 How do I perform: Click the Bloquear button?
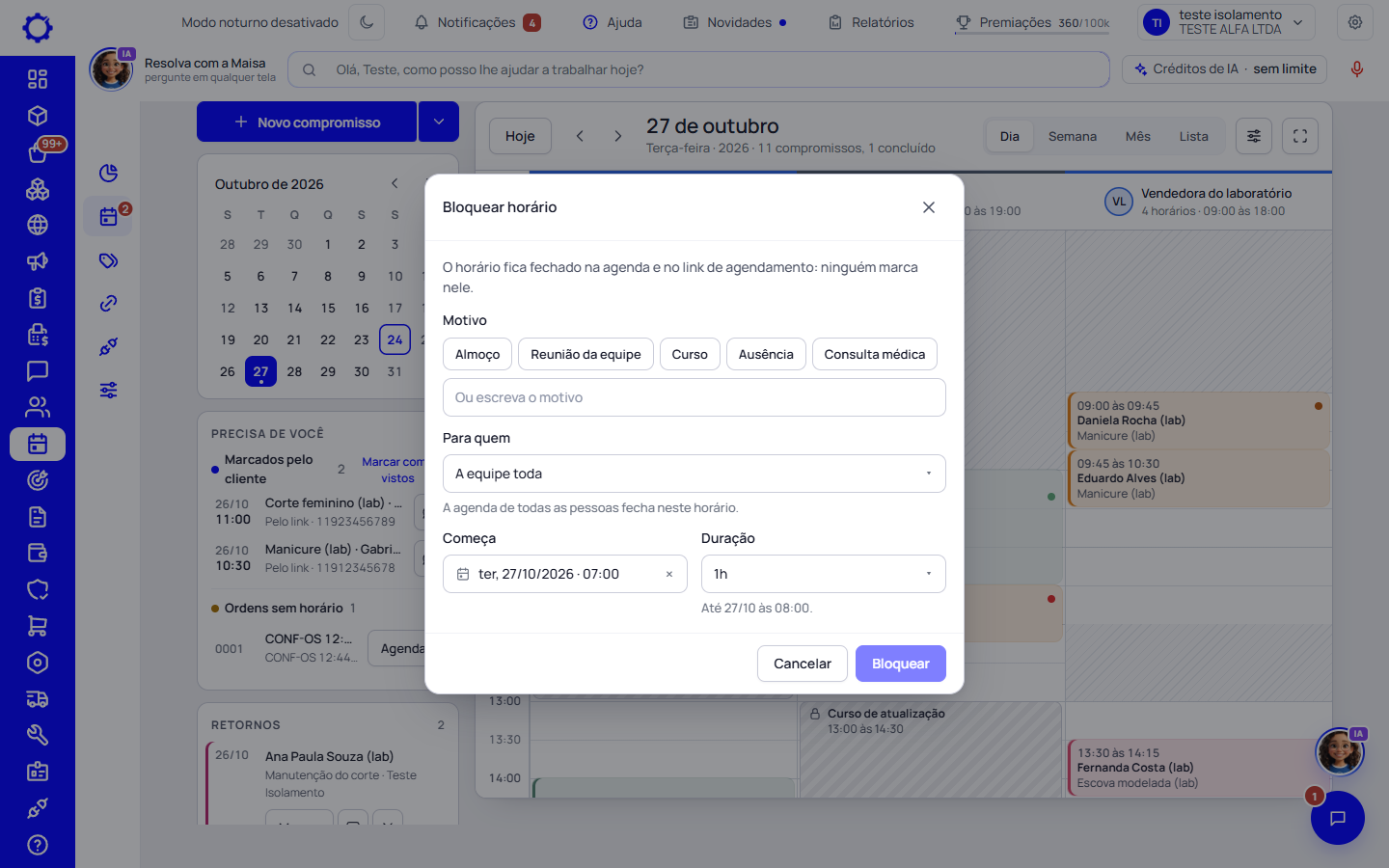[901, 664]
